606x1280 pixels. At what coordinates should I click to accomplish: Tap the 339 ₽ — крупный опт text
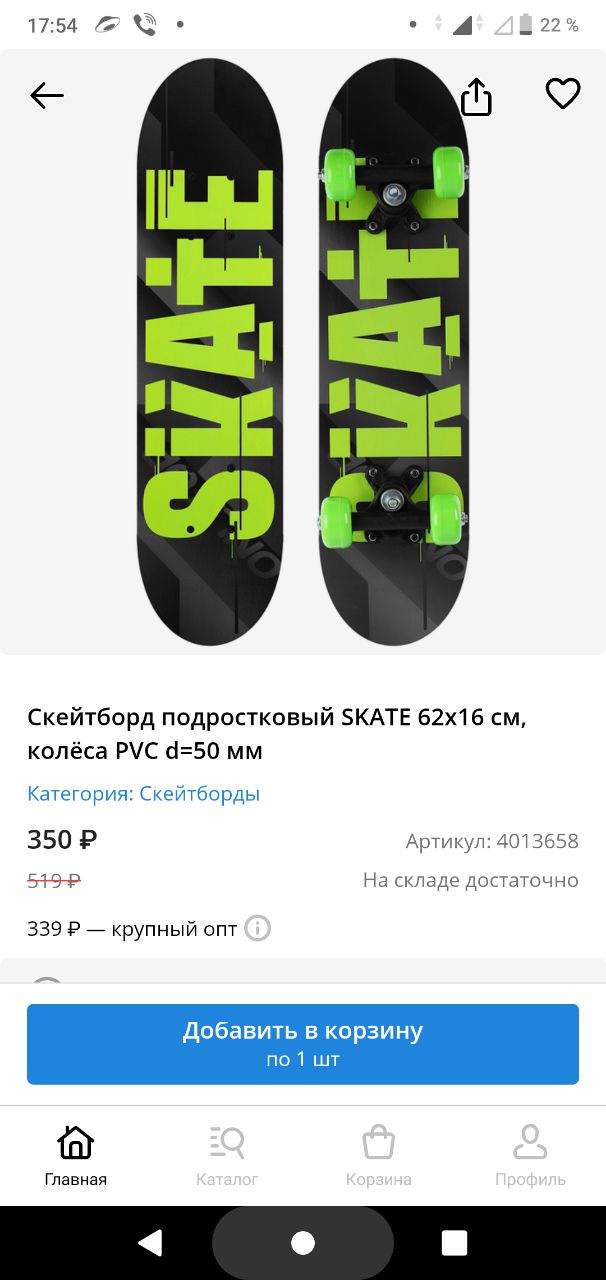click(132, 929)
